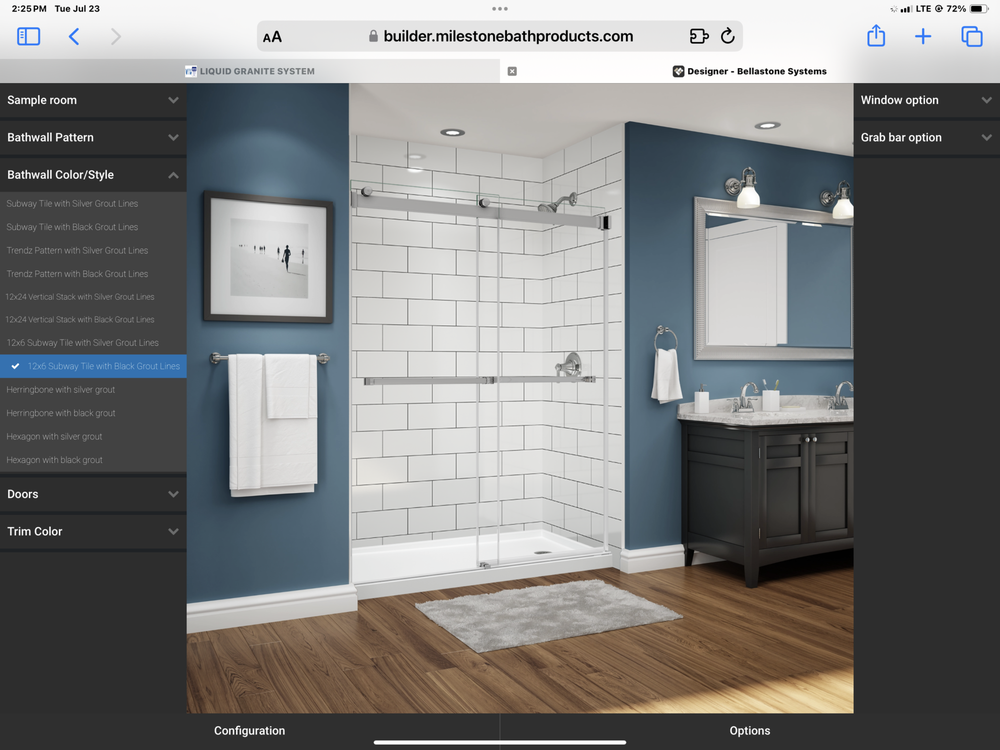Select Subway Tile with Silver Grout Lines

point(72,204)
